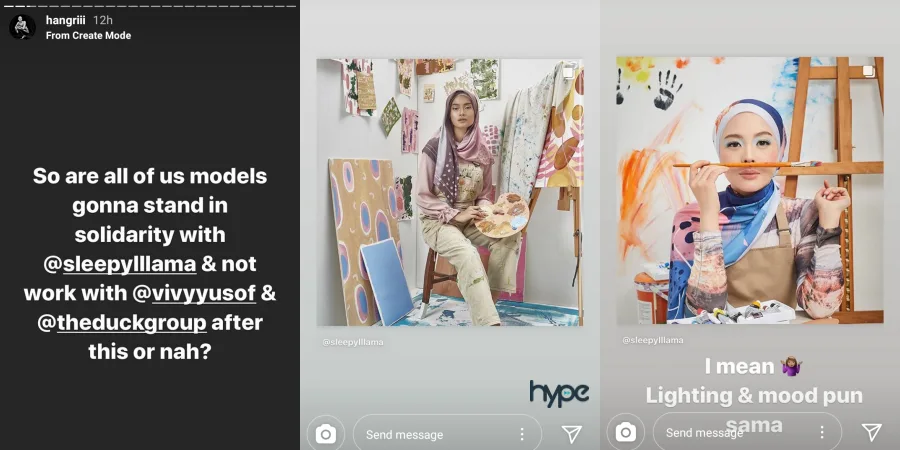Focus the Send message field in middle story
The height and width of the screenshot is (450, 900).
point(430,434)
